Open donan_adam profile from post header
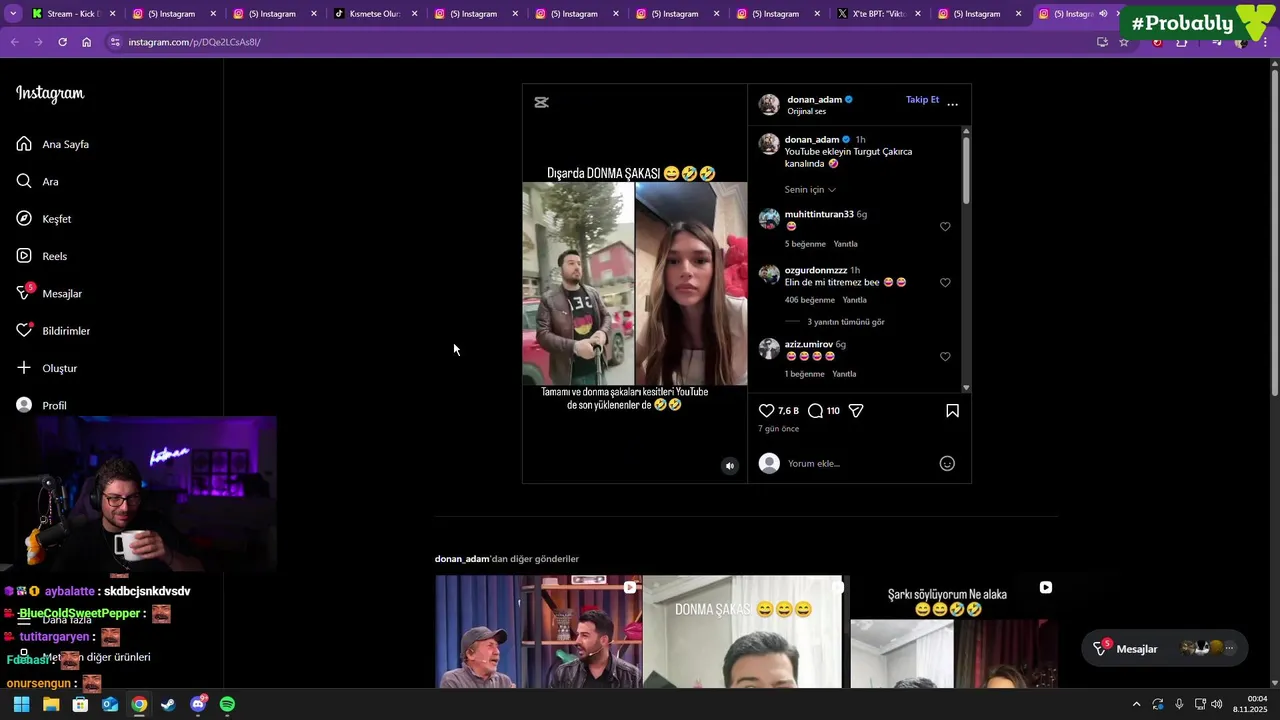1280x720 pixels. (x=814, y=100)
